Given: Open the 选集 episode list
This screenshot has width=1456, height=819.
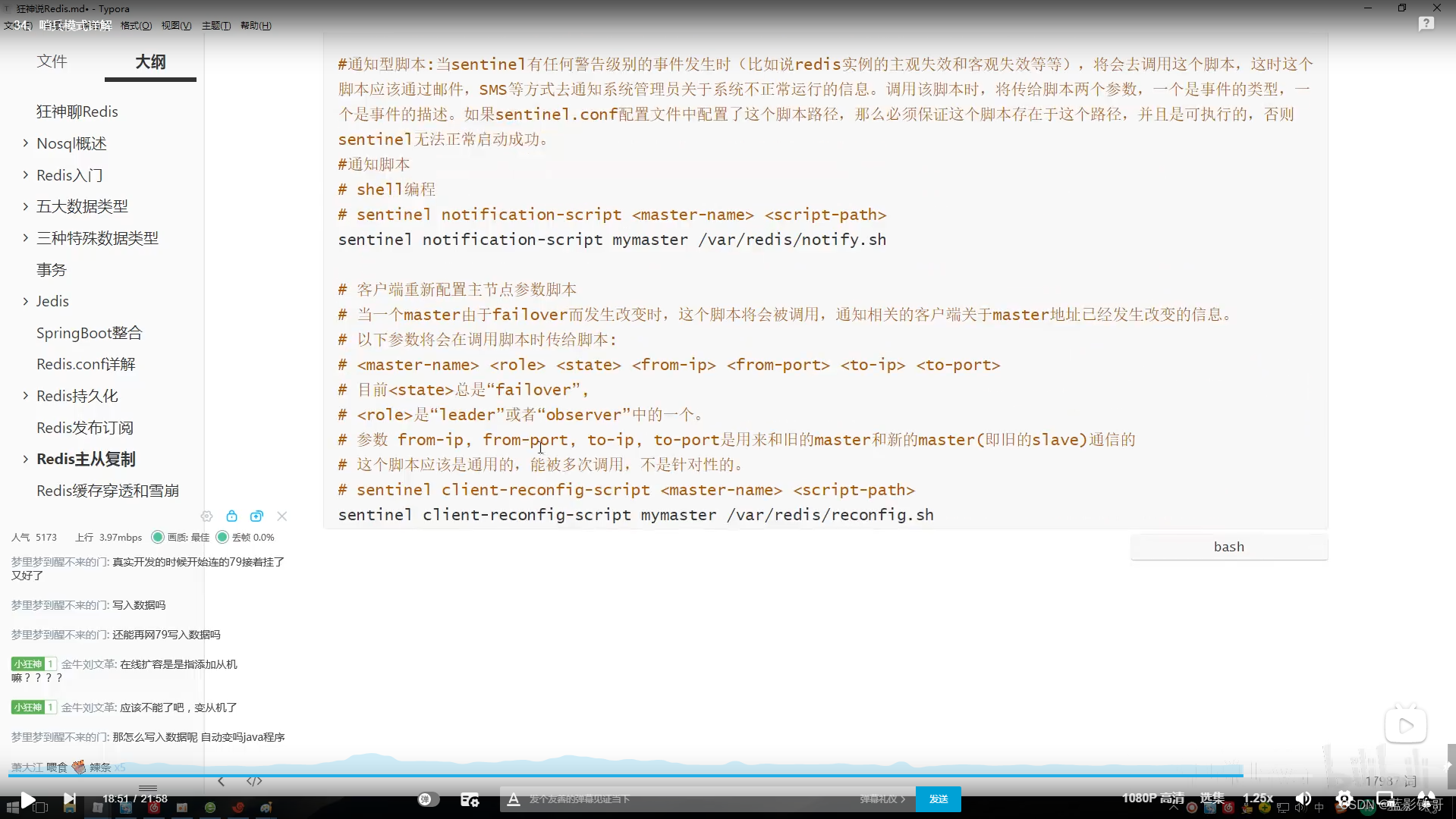Looking at the screenshot, I should tap(1212, 798).
